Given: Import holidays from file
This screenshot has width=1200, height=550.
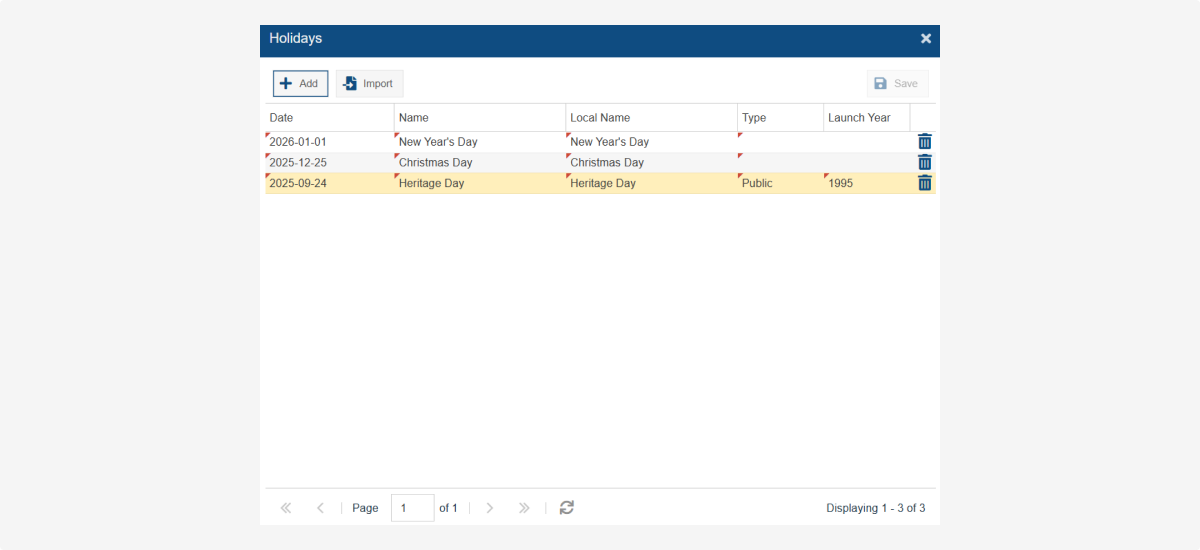Looking at the screenshot, I should click(369, 84).
